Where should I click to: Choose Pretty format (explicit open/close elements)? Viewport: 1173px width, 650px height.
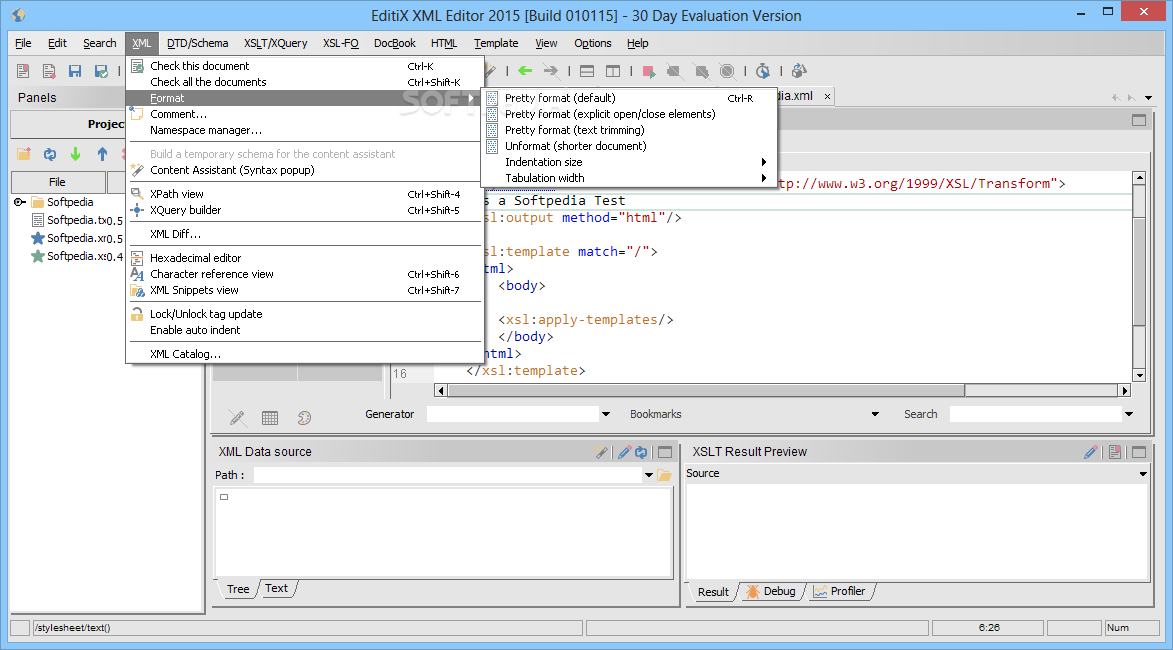[628, 114]
